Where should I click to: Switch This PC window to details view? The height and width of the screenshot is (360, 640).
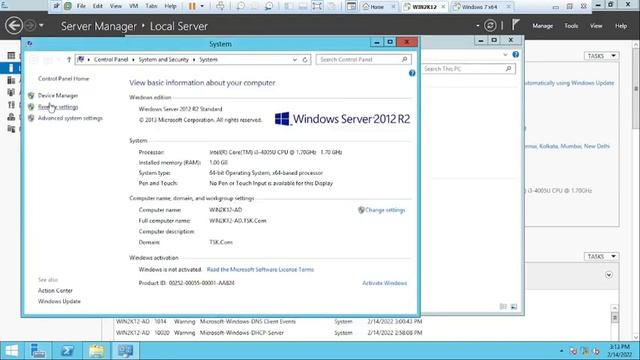tap(503, 307)
